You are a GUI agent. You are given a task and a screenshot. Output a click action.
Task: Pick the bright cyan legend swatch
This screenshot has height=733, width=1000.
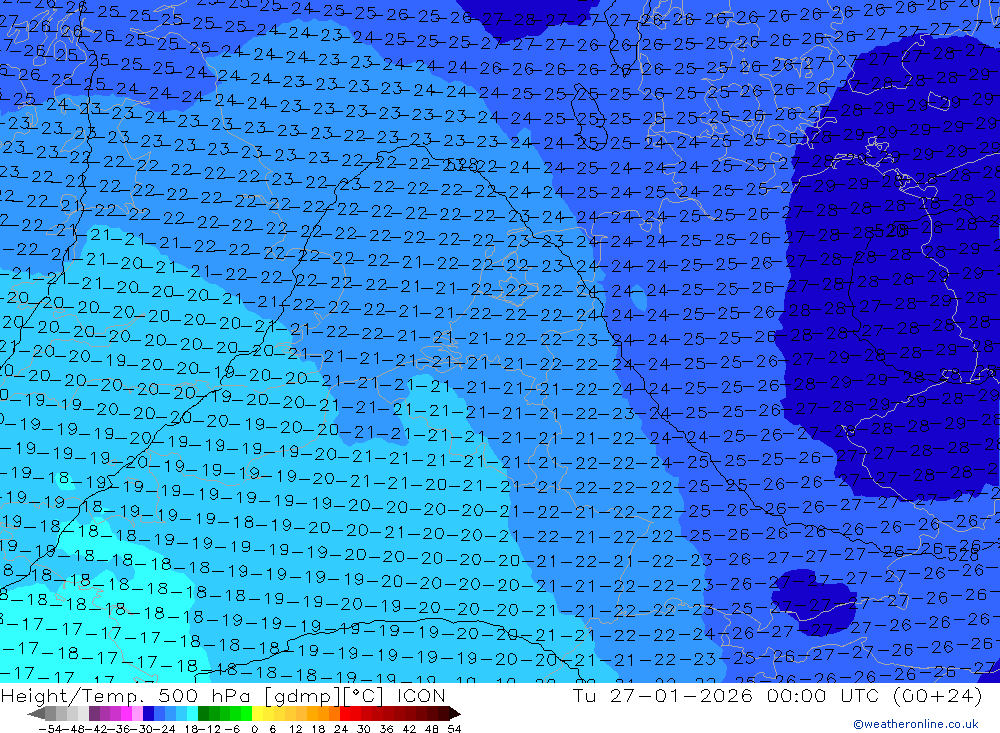(192, 714)
